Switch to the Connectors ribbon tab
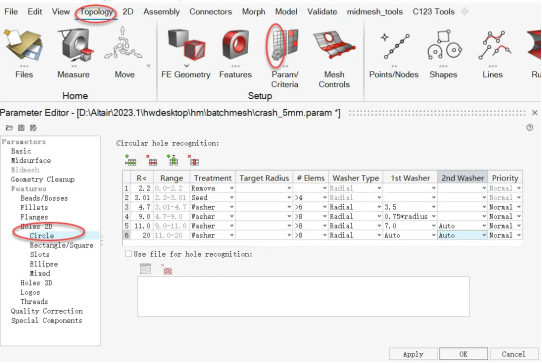Screen dimensions: 542x363 pyautogui.click(x=211, y=12)
